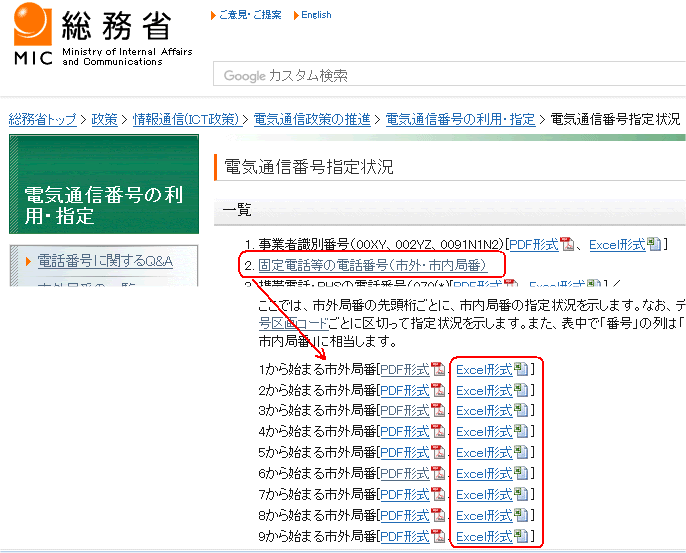The width and height of the screenshot is (686, 553).
Task: Open PDF形式 for 9から始まる市外局番
Action: tap(405, 536)
